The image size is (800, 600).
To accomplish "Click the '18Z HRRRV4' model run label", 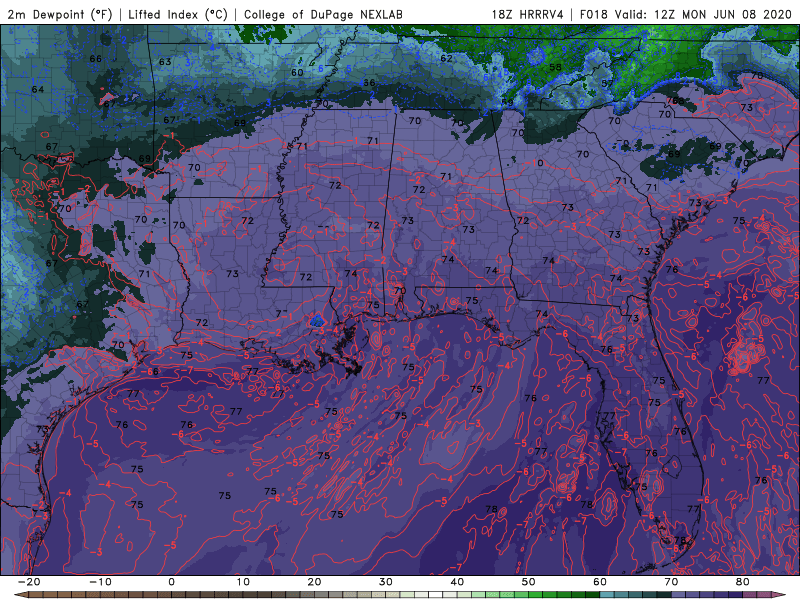I will click(x=528, y=14).
